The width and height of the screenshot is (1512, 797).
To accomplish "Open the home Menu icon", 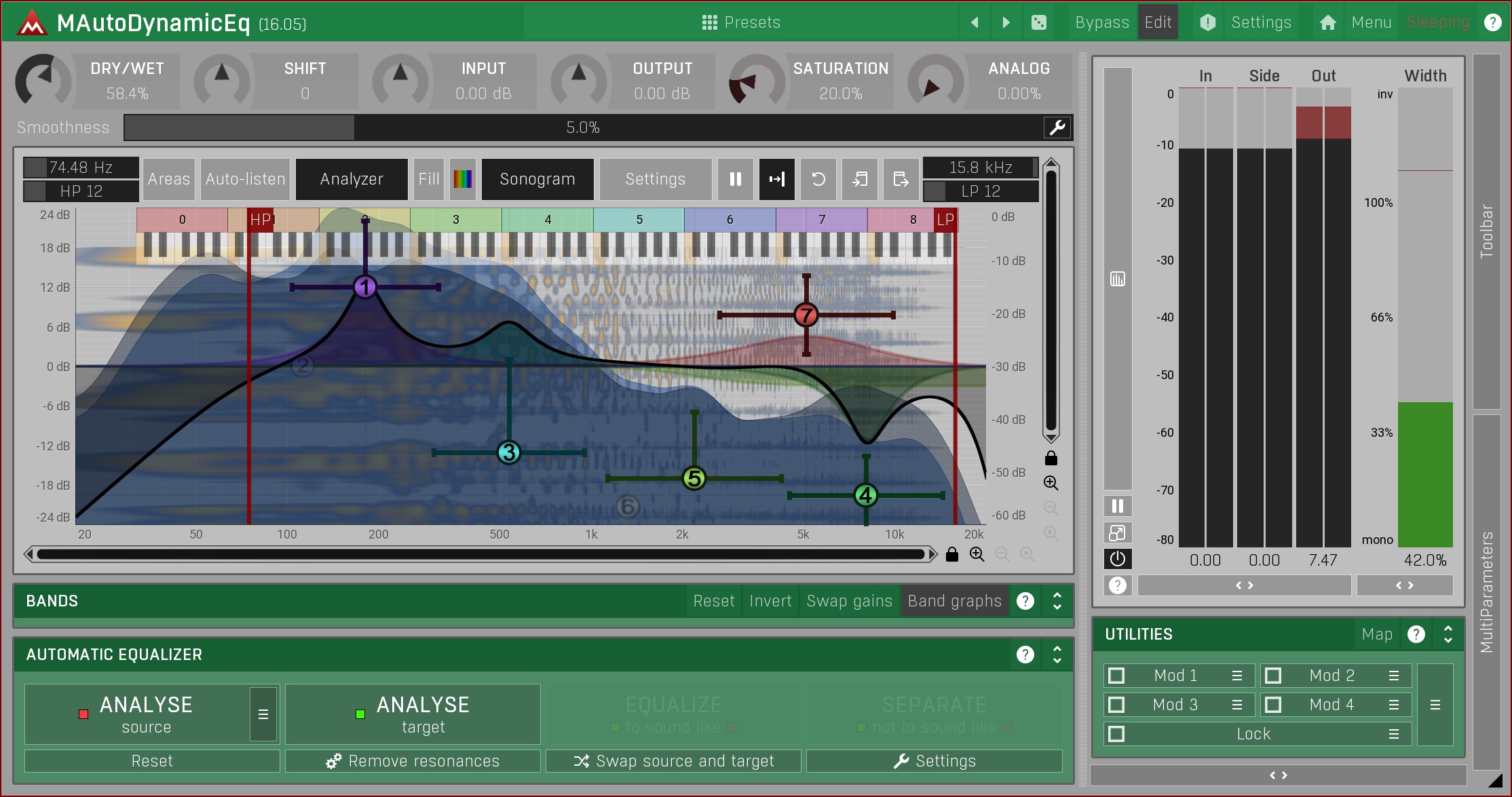I will (x=1328, y=22).
